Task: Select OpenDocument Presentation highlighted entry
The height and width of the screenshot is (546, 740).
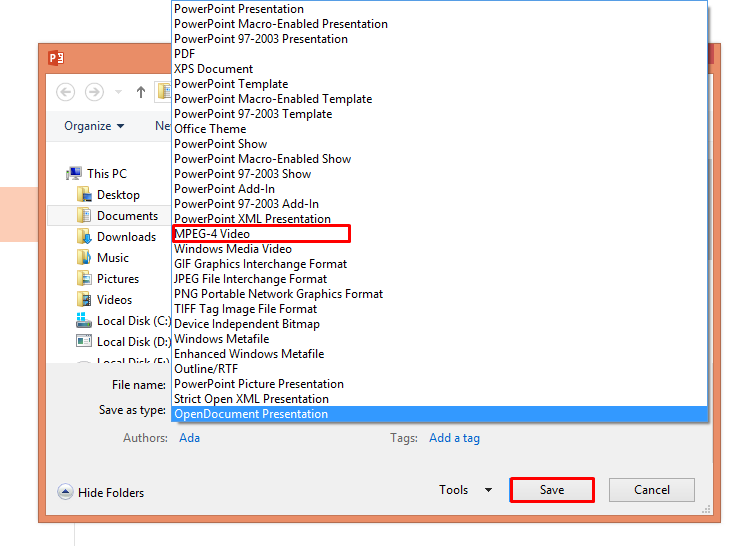Action: (x=439, y=414)
